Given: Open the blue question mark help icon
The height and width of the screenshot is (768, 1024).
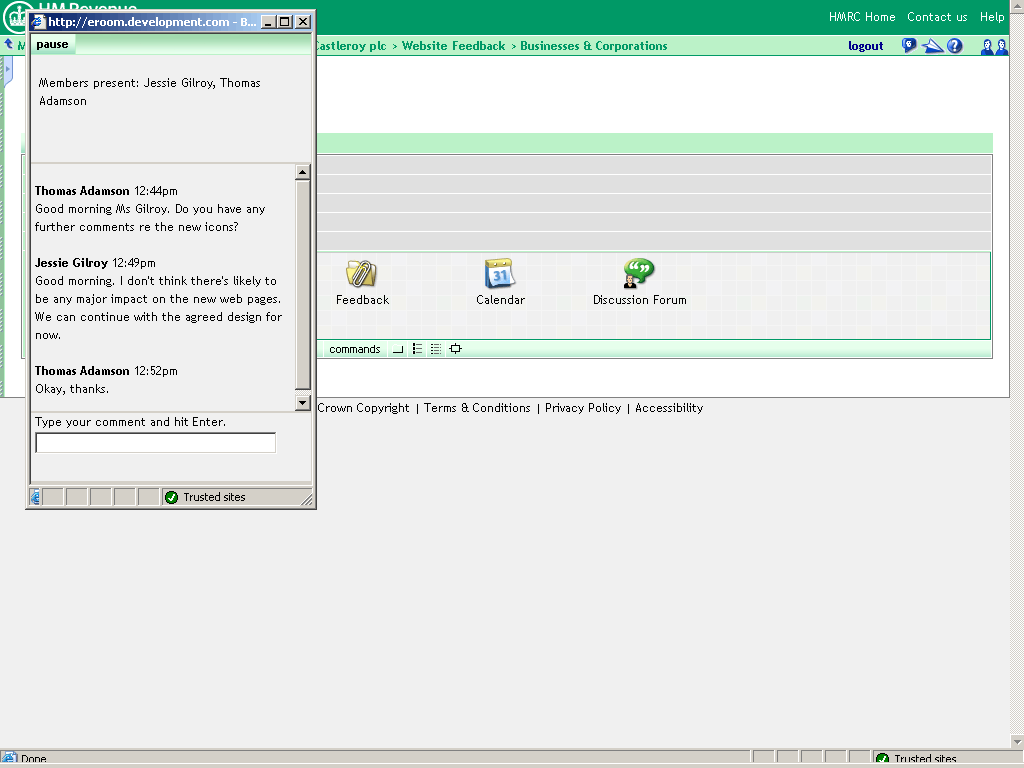Looking at the screenshot, I should [x=955, y=46].
